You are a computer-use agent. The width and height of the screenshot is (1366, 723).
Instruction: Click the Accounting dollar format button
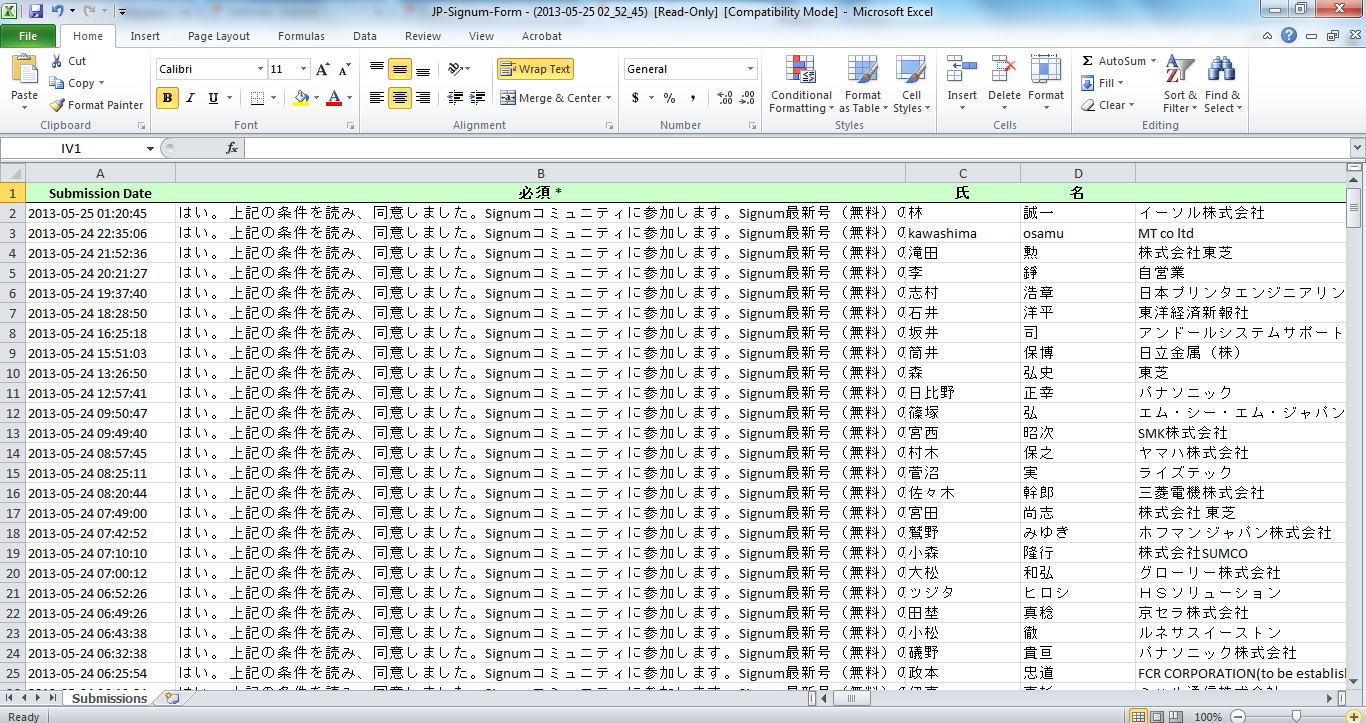(635, 98)
